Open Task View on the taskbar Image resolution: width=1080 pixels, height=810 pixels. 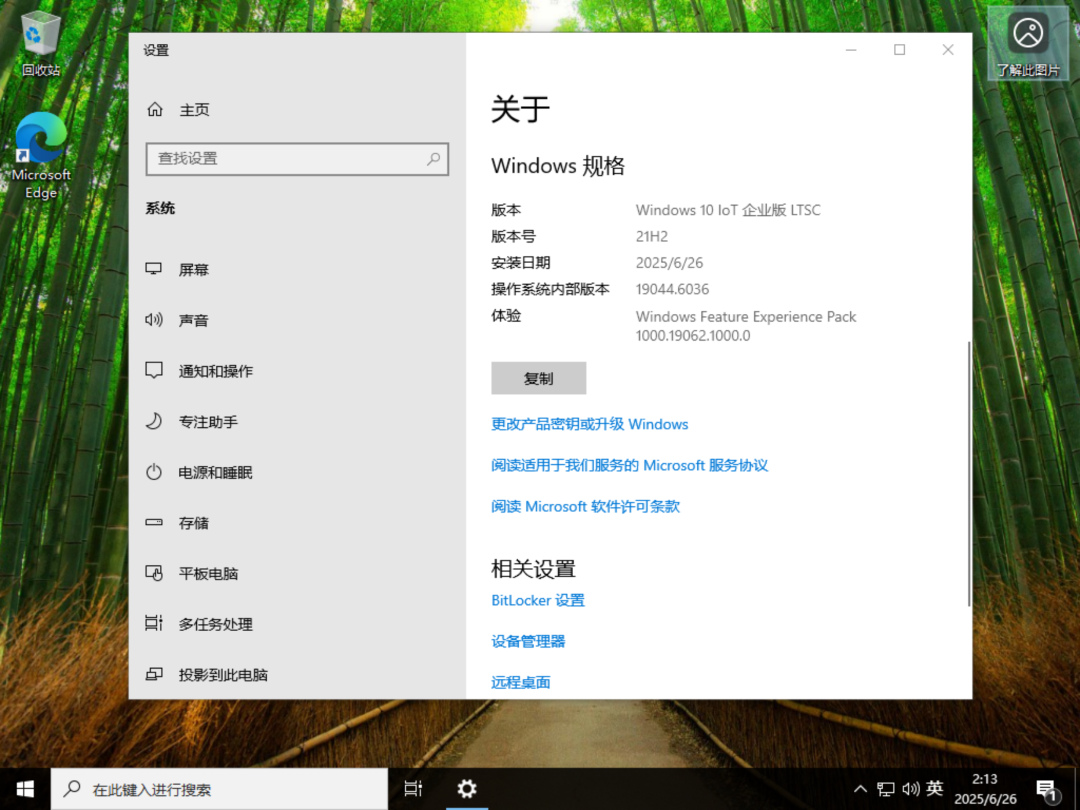click(413, 789)
